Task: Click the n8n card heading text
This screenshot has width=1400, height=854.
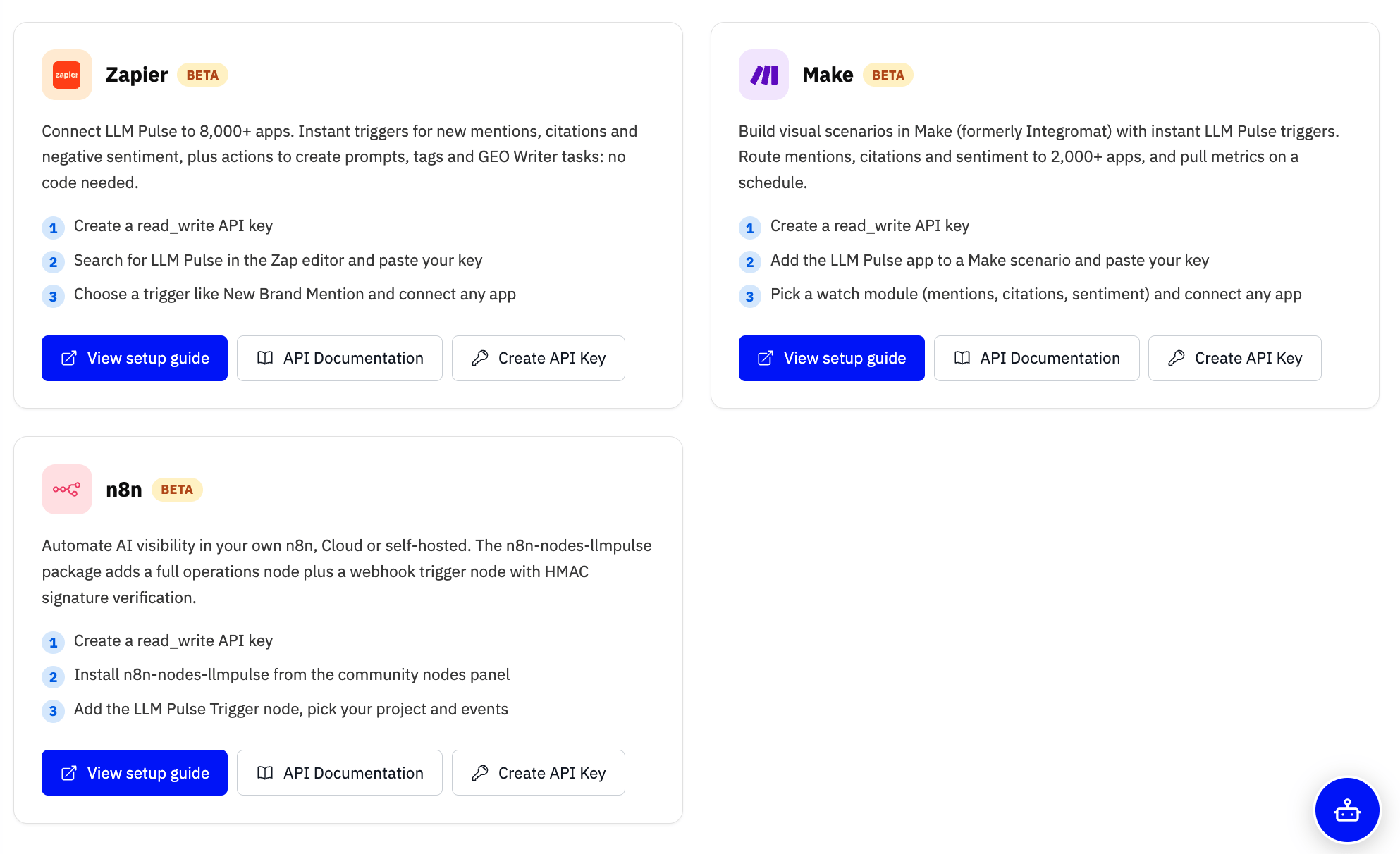Action: click(x=124, y=490)
